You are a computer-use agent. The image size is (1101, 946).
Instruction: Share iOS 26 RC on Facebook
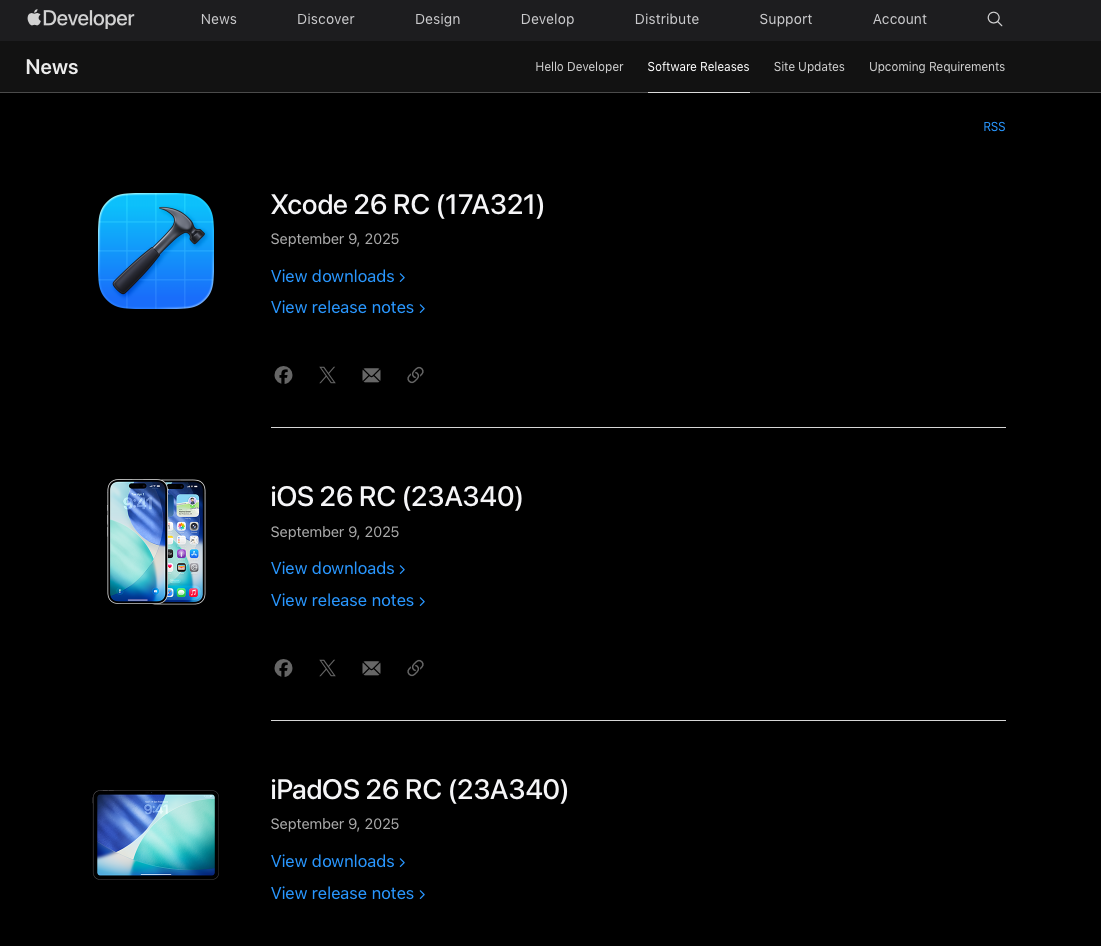coord(283,668)
